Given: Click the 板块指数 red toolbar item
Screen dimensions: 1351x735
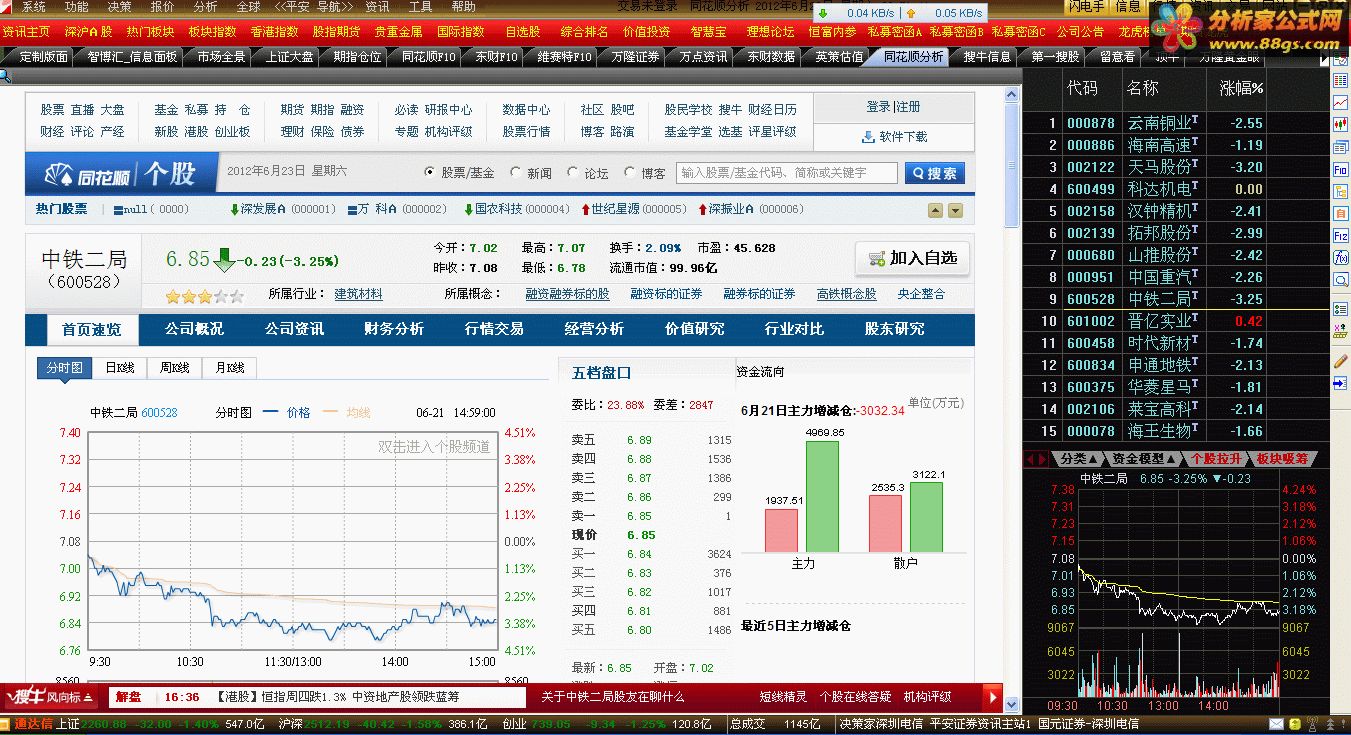Looking at the screenshot, I should coord(213,32).
